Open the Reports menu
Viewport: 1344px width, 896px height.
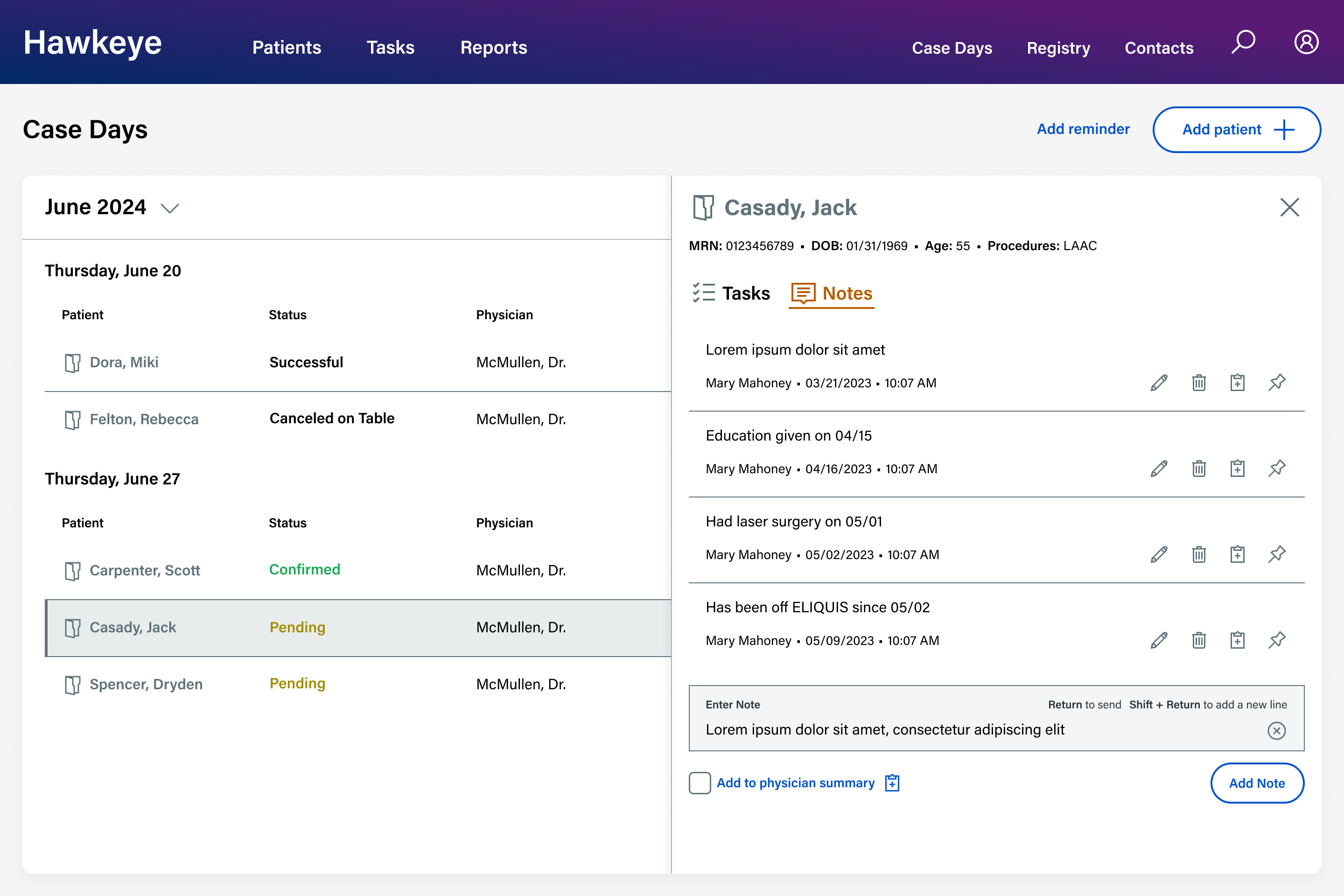[494, 48]
